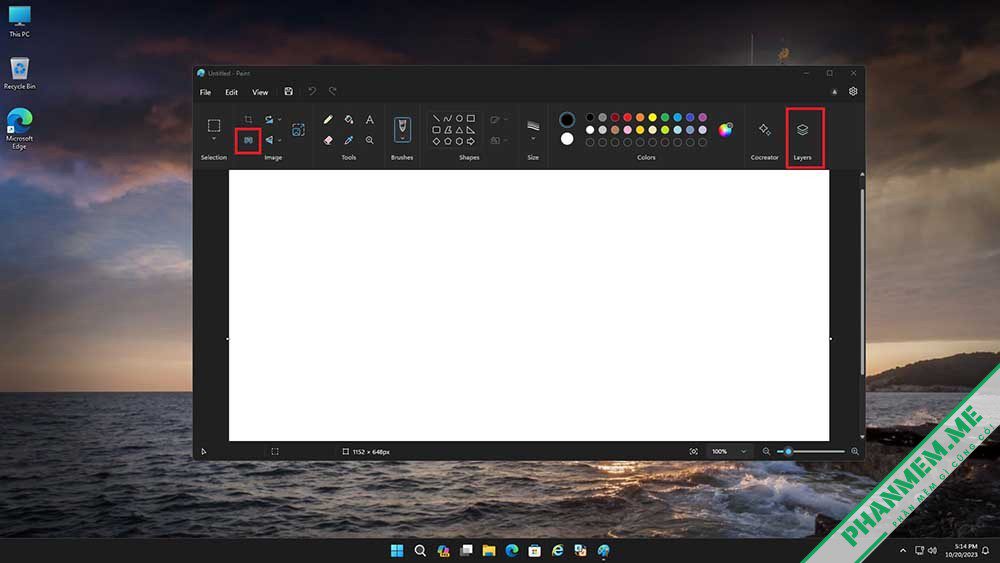Select Color 2 white background circle

coord(566,139)
